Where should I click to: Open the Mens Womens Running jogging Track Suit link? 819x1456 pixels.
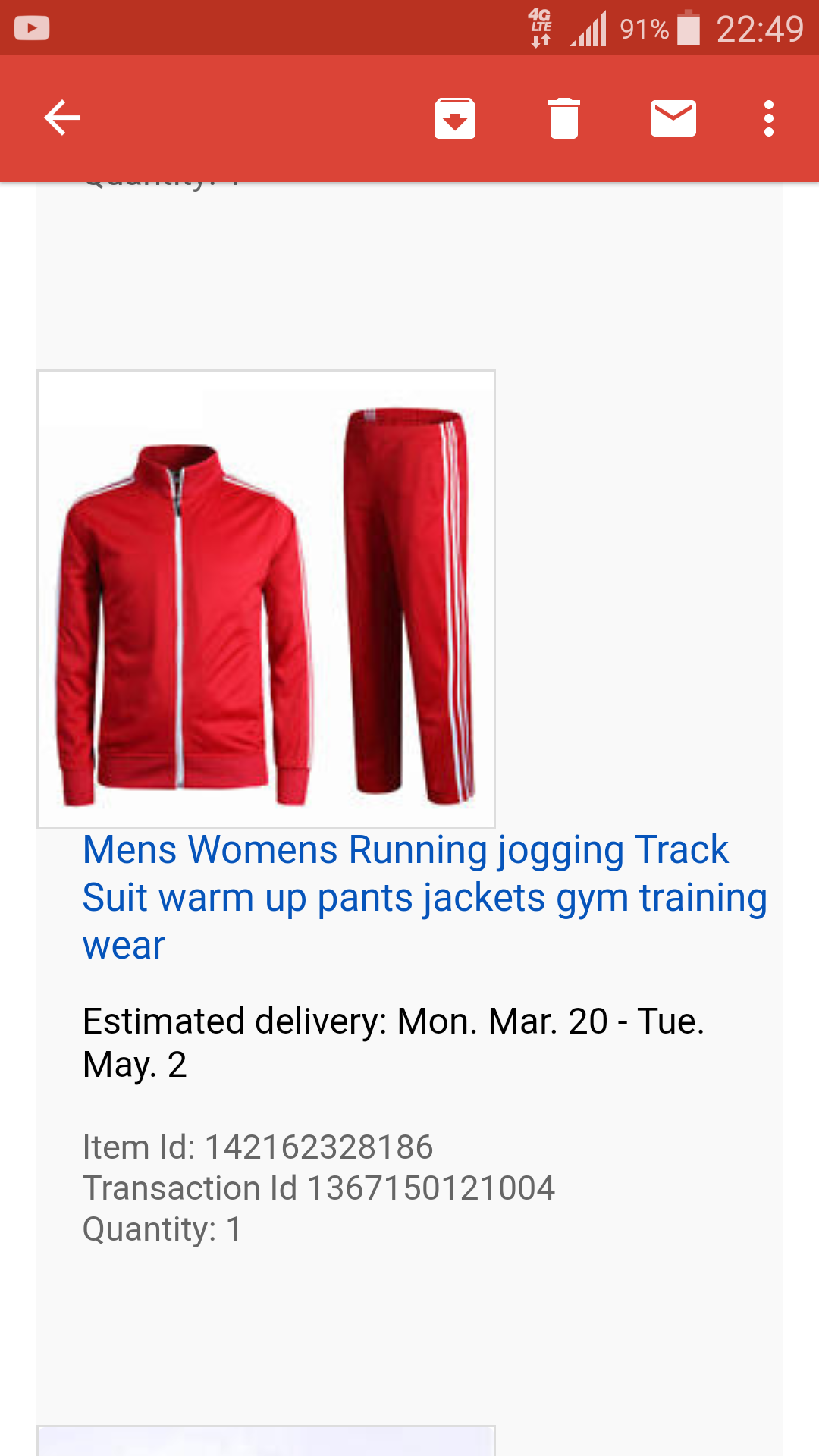(425, 897)
